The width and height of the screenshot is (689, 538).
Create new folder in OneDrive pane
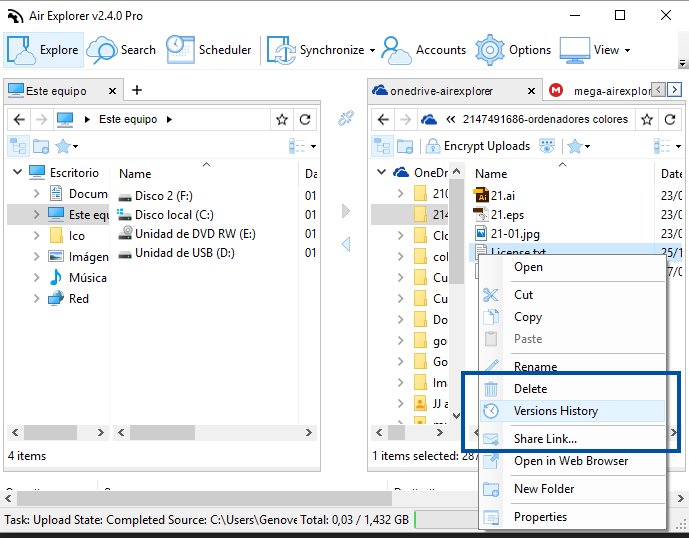(405, 146)
